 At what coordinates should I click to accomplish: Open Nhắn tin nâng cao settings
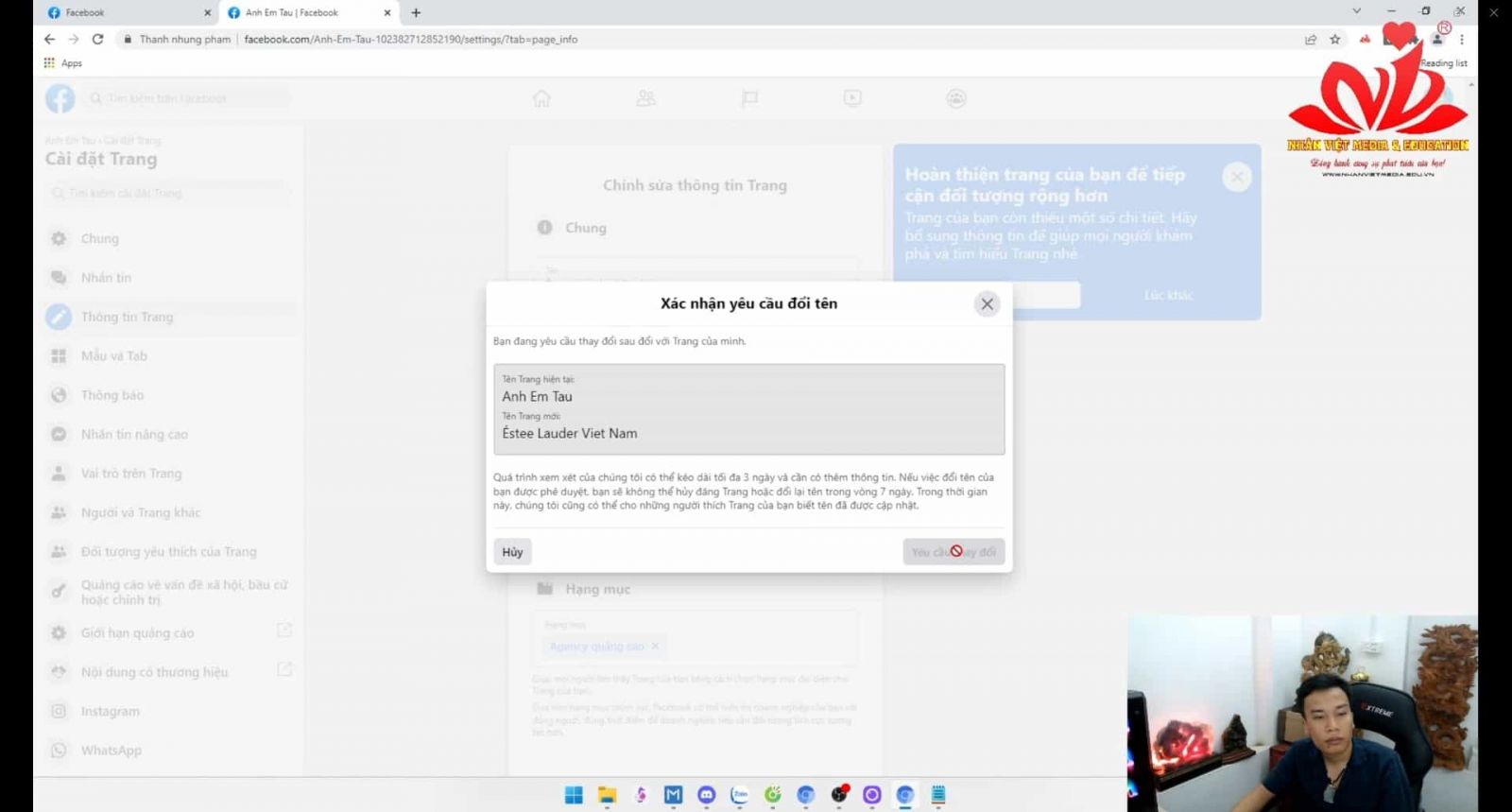pyautogui.click(x=170, y=435)
